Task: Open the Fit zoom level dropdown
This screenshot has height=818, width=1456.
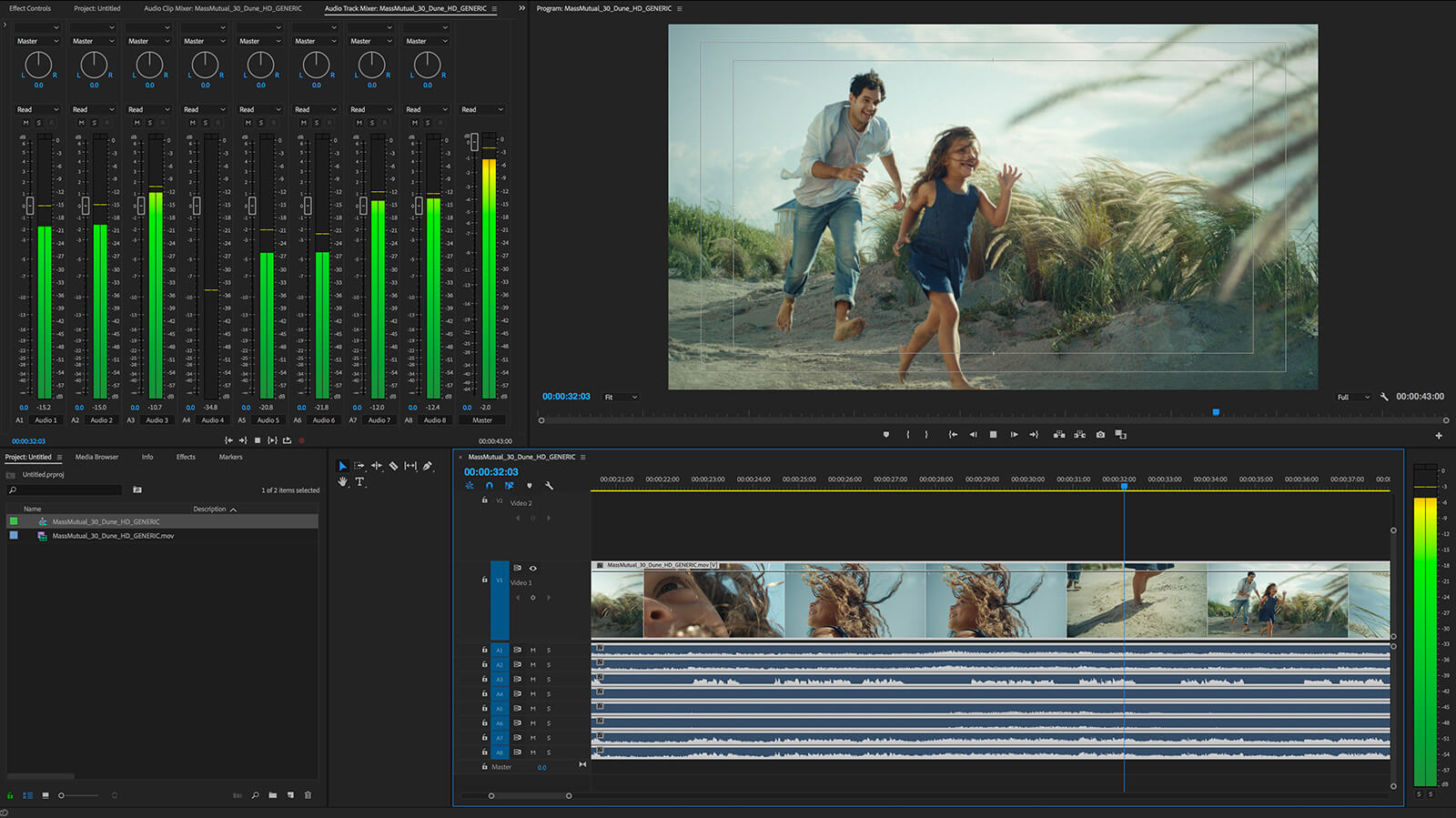Action: coord(622,397)
